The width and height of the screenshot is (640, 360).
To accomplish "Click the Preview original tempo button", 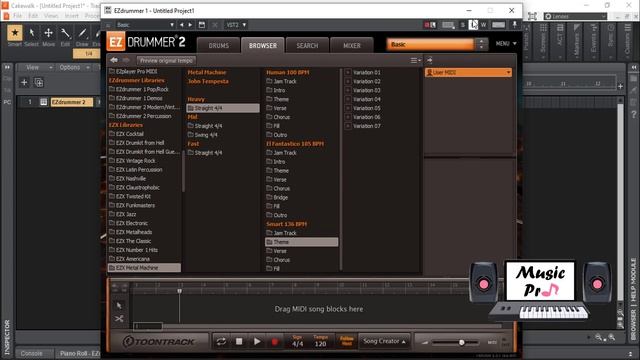I will click(x=166, y=60).
